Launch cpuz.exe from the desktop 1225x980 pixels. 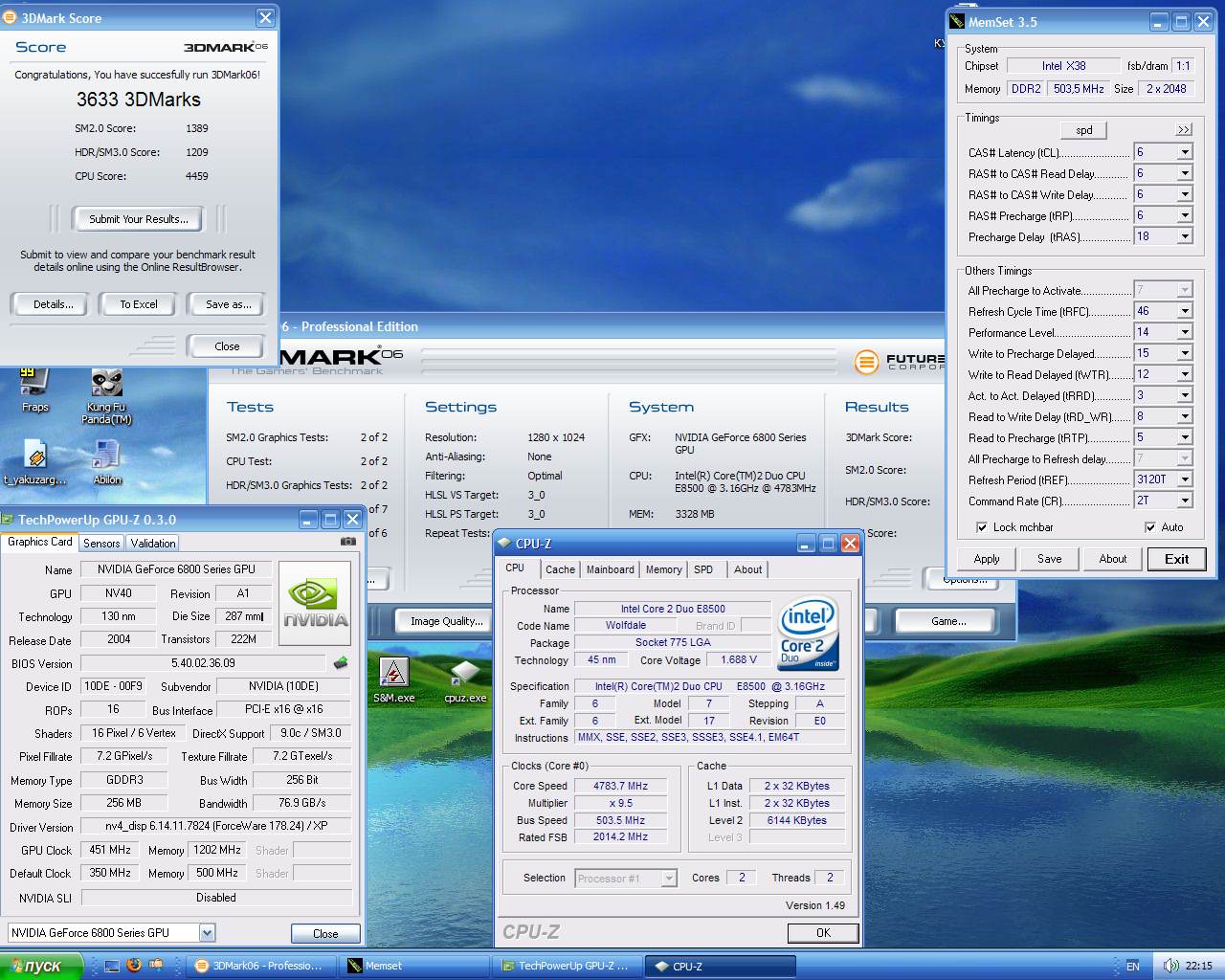(465, 672)
